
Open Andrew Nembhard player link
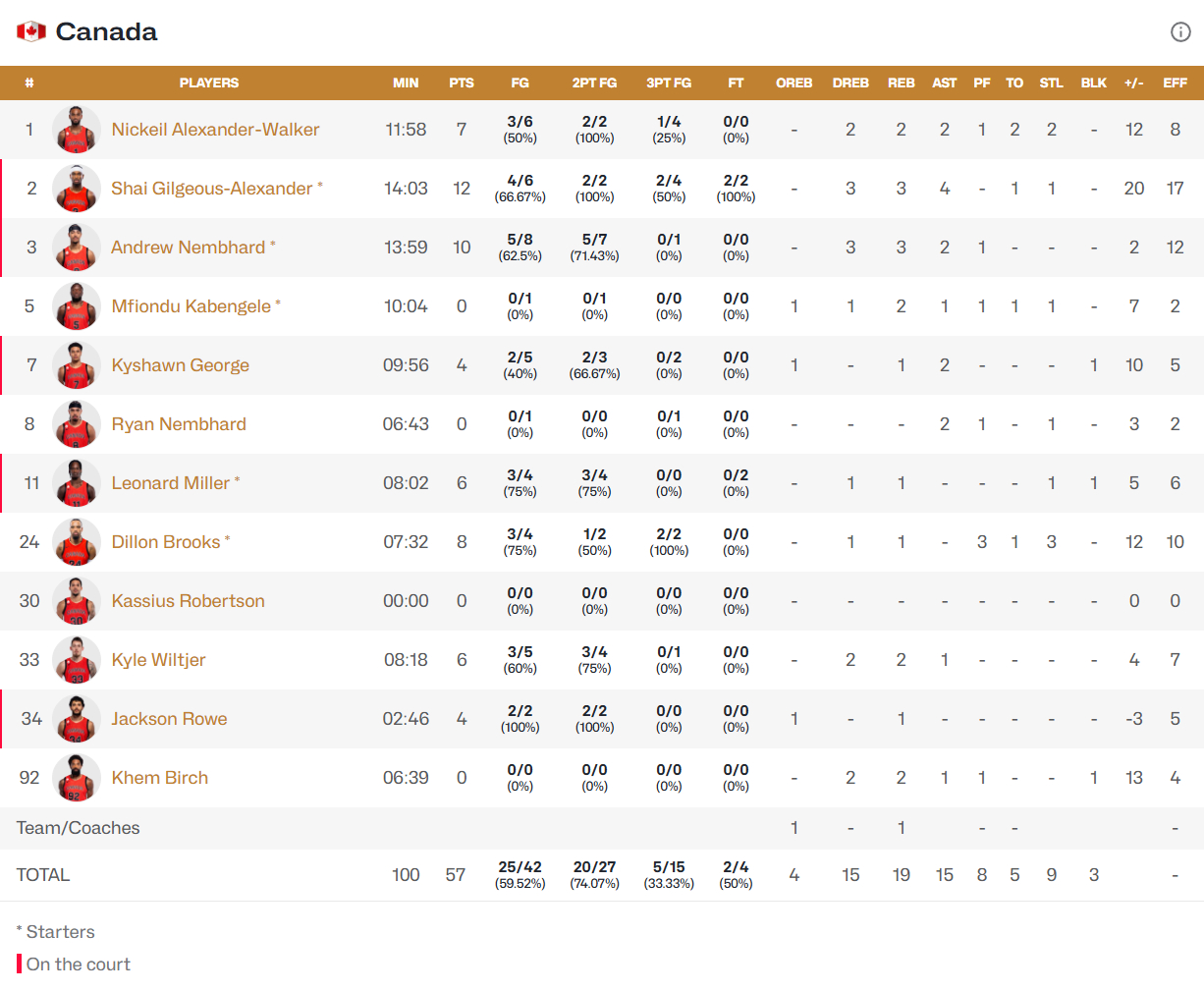188,248
